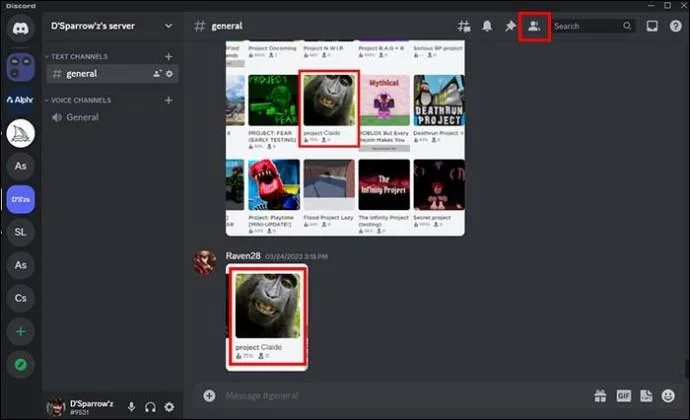This screenshot has height=420, width=690.
Task: Open the Cs server icon
Action: tap(20, 298)
